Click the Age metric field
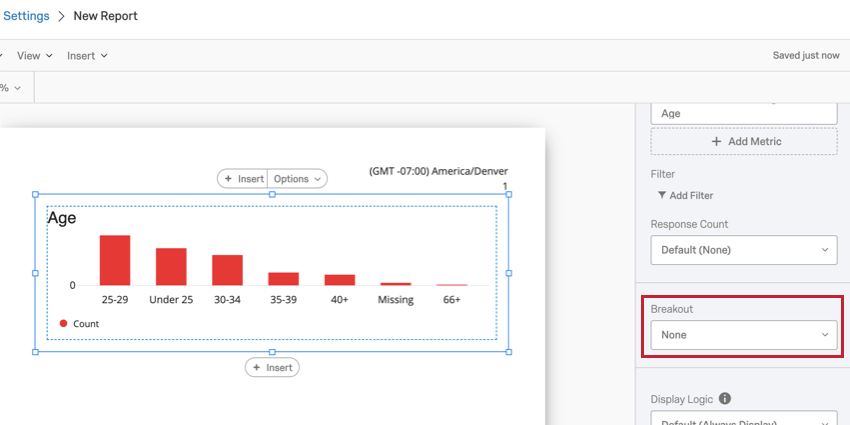The image size is (850, 425). pyautogui.click(x=744, y=113)
